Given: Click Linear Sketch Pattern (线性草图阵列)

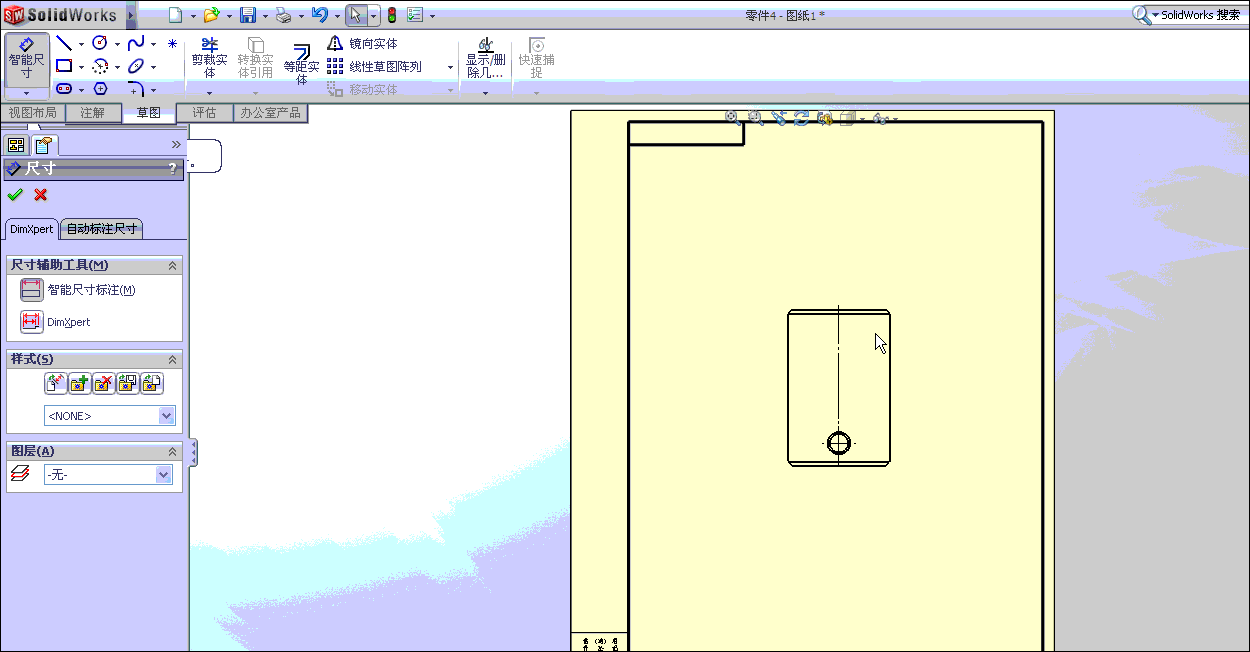Looking at the screenshot, I should (375, 67).
